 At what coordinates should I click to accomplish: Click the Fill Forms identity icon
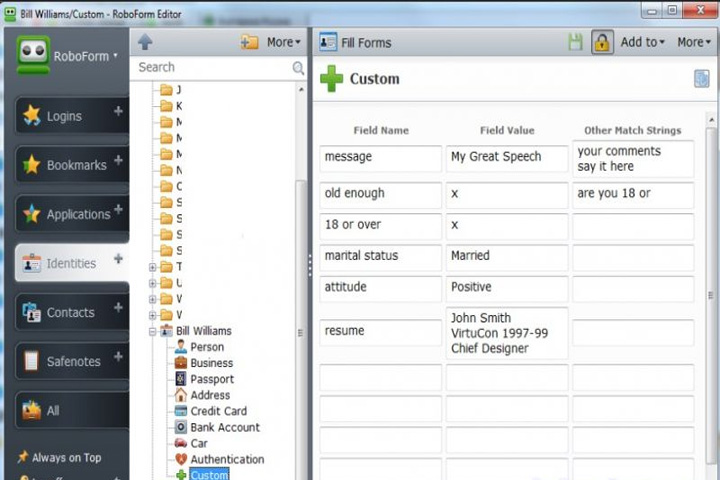pos(328,42)
